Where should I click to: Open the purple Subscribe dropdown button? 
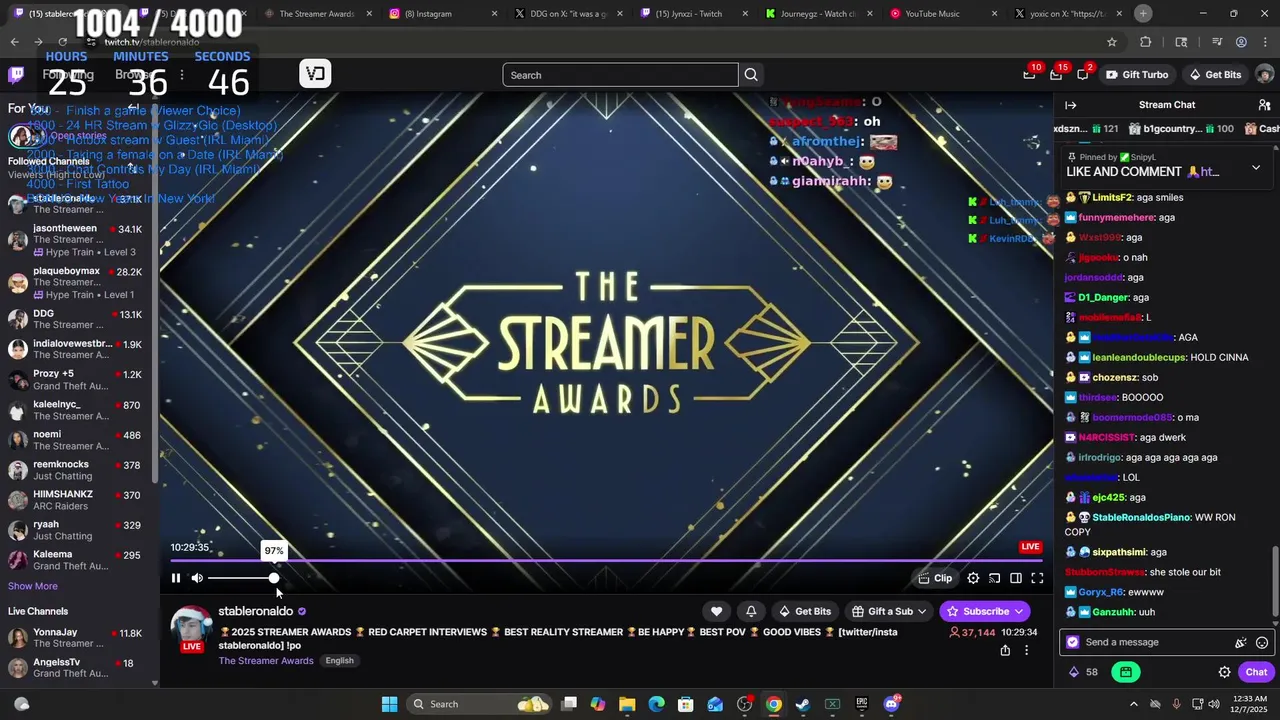coord(985,611)
